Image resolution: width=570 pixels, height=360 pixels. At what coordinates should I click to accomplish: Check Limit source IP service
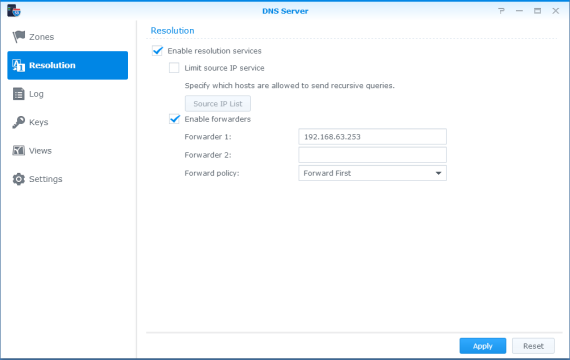click(174, 68)
